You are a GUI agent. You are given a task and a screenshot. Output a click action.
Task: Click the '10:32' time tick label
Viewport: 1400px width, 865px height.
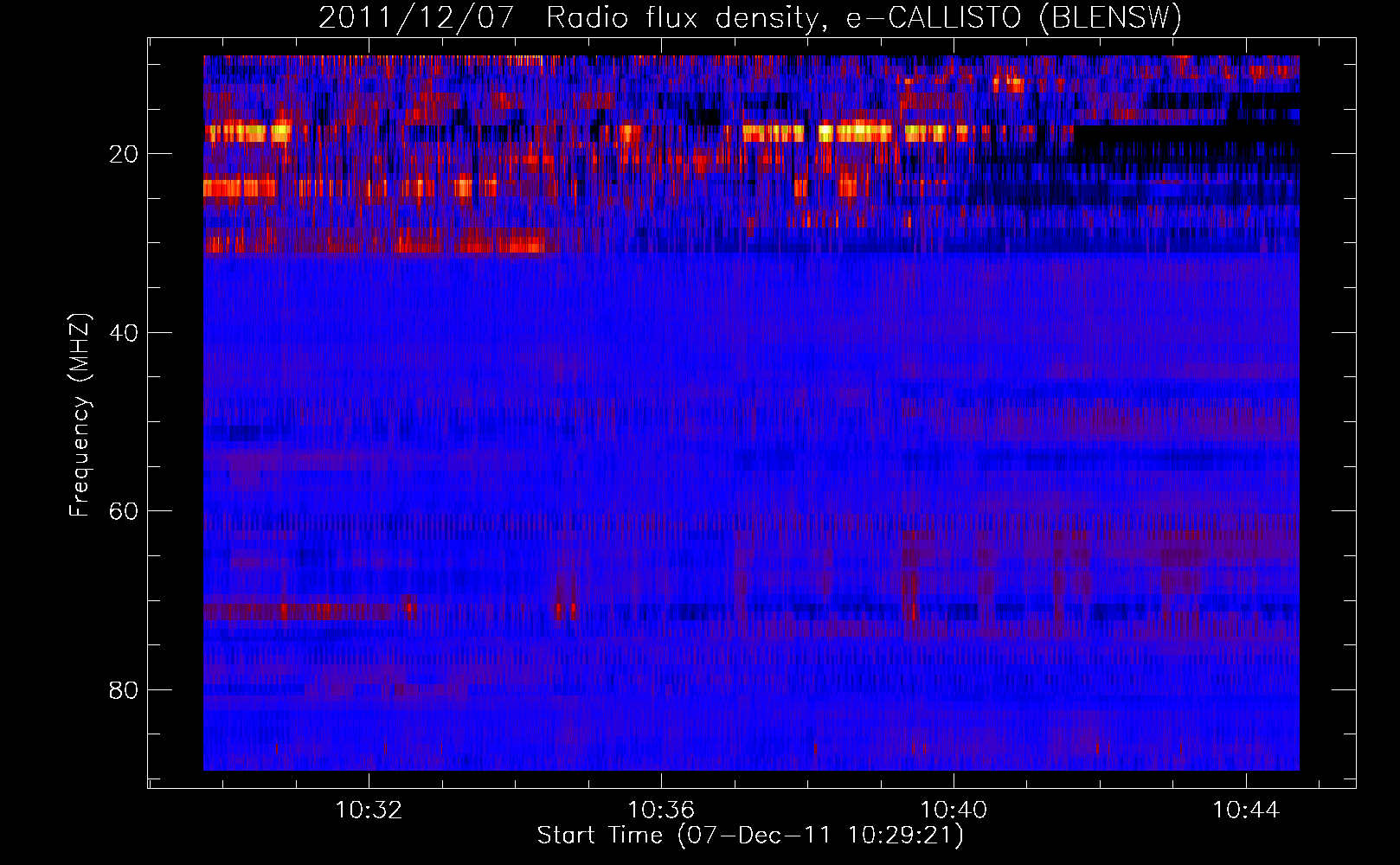point(369,811)
